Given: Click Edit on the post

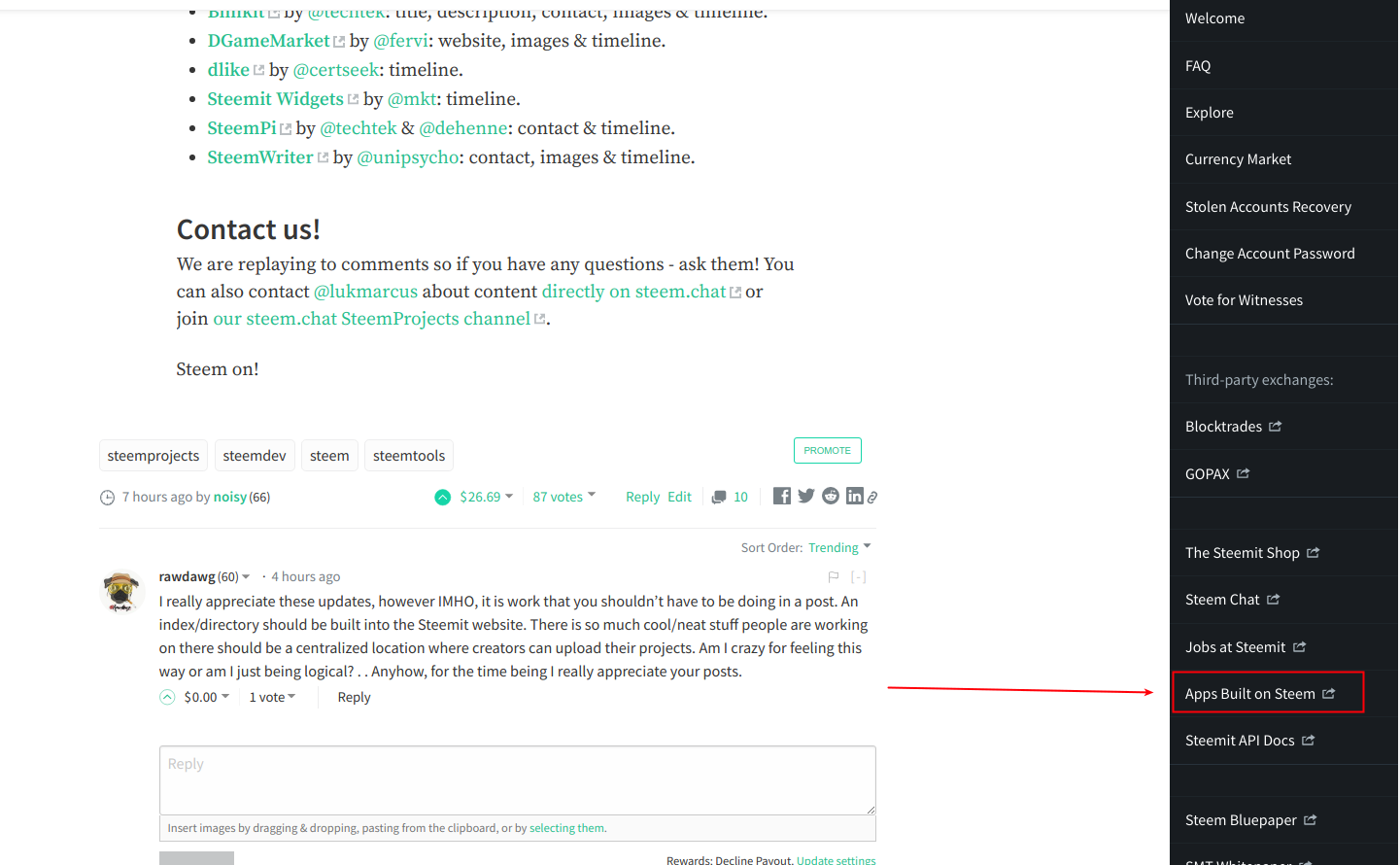Looking at the screenshot, I should coord(679,497).
